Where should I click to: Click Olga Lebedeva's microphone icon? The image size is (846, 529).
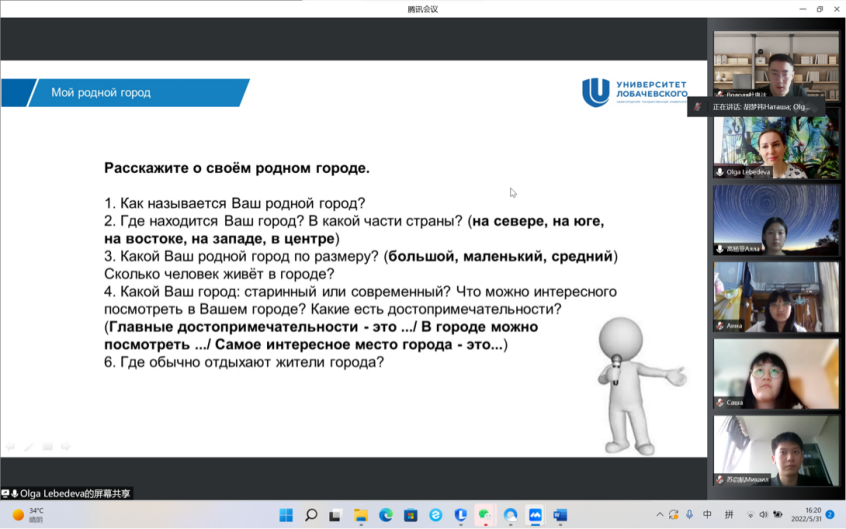pos(720,172)
